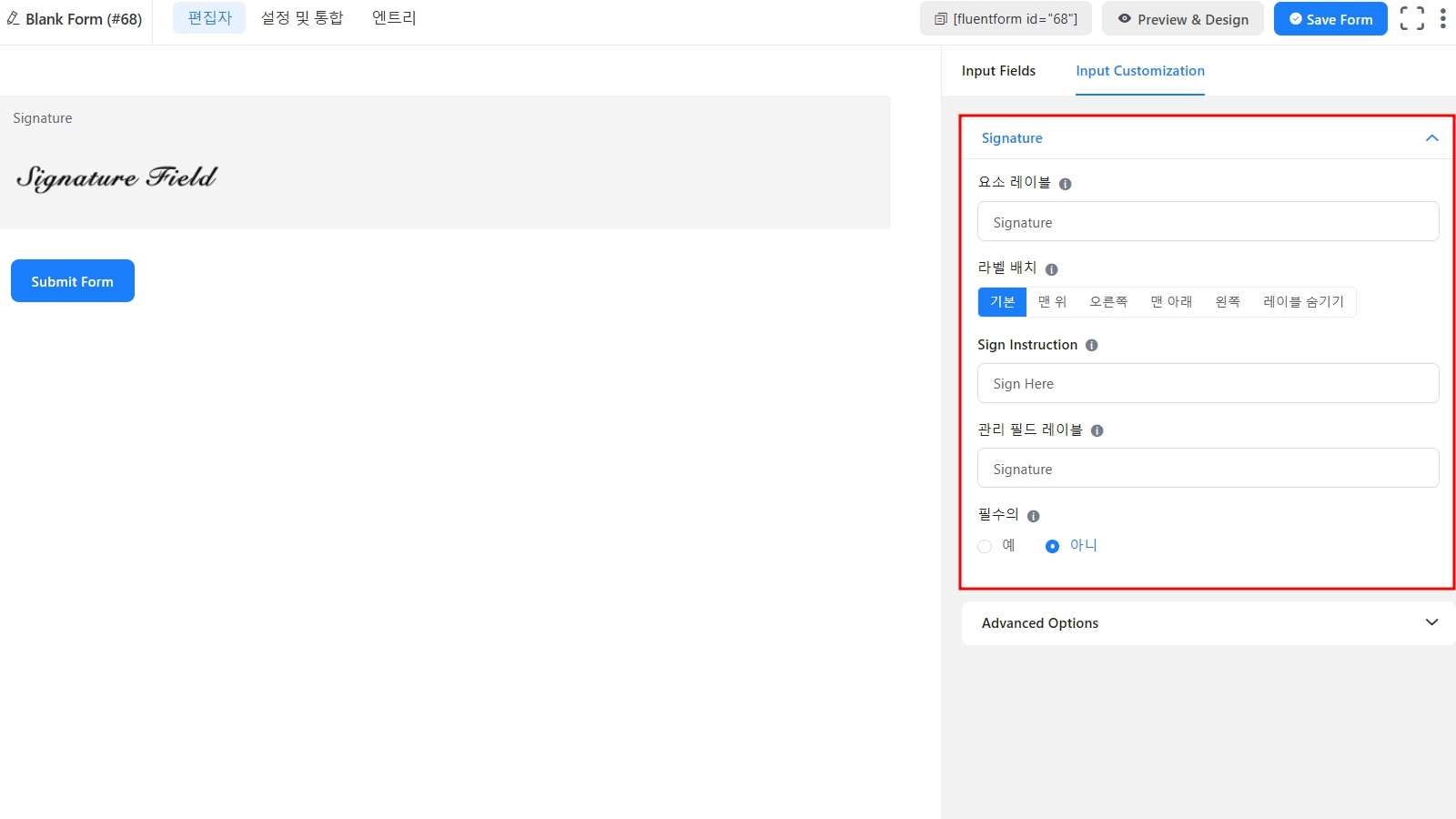
Task: Click the pencil edit icon beside Blank Form title
Action: (x=13, y=18)
